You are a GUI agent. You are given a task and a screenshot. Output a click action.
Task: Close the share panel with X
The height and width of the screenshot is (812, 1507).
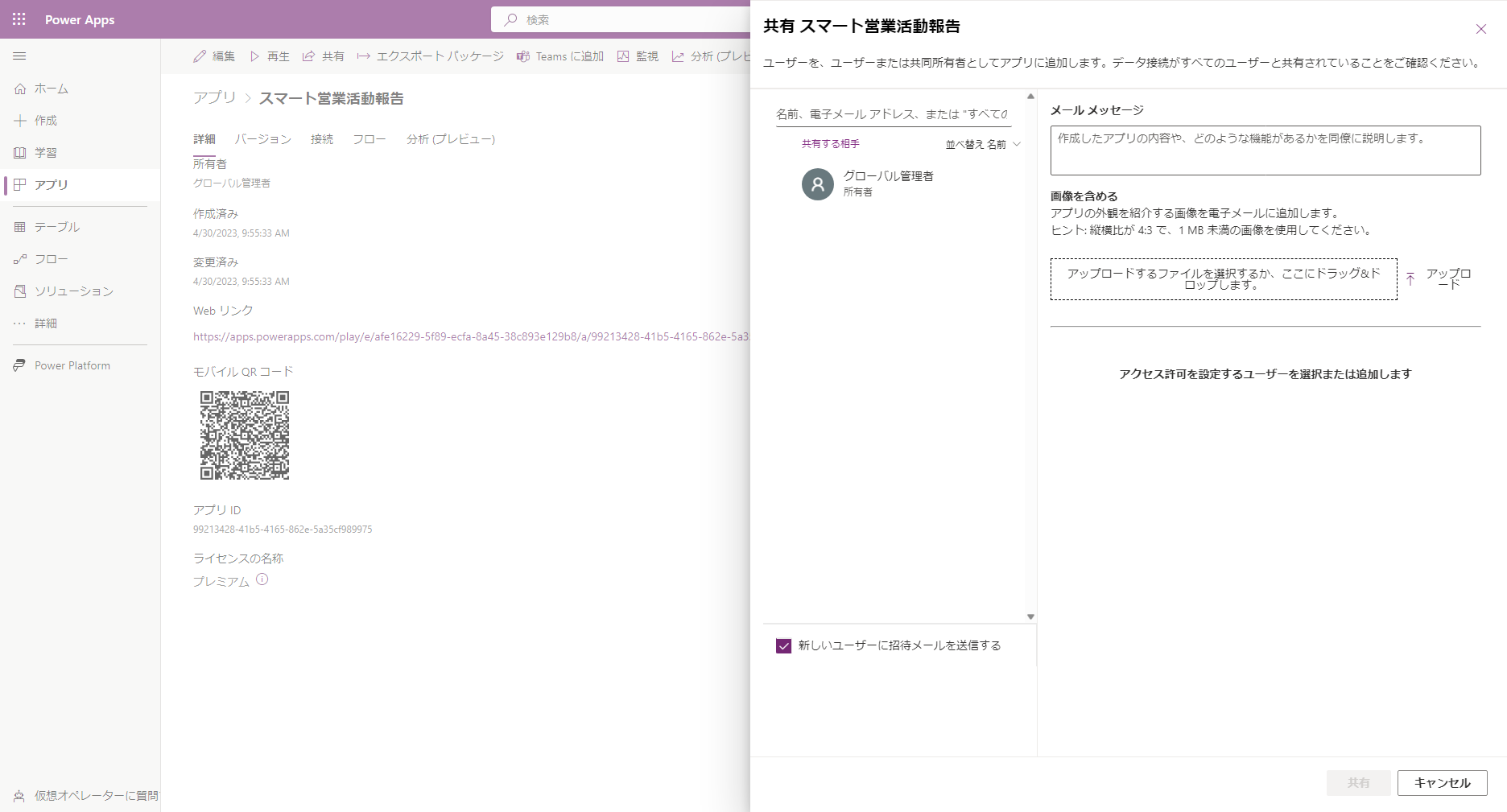coord(1480,29)
